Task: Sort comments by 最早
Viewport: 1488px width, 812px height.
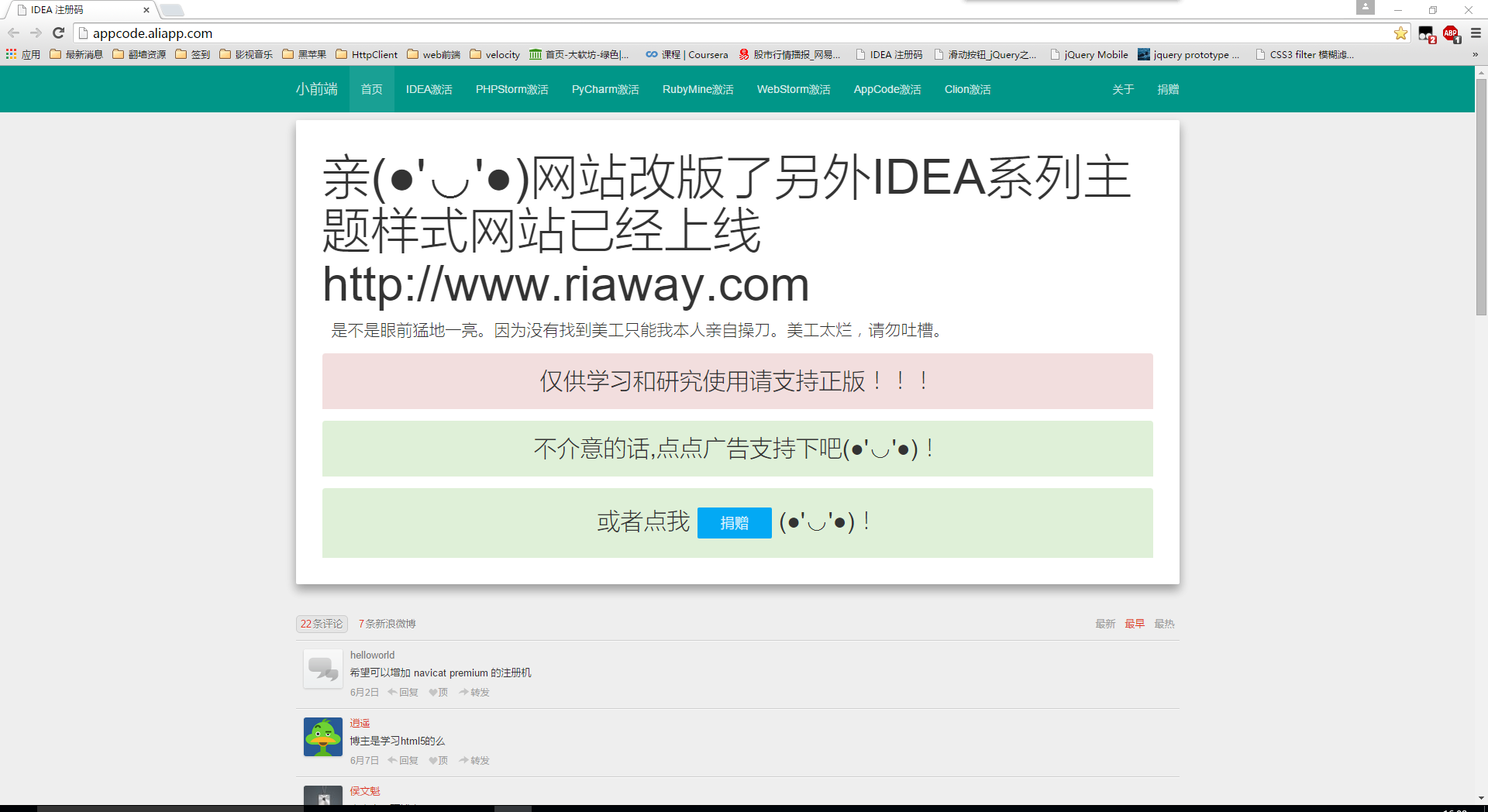Action: point(1135,624)
